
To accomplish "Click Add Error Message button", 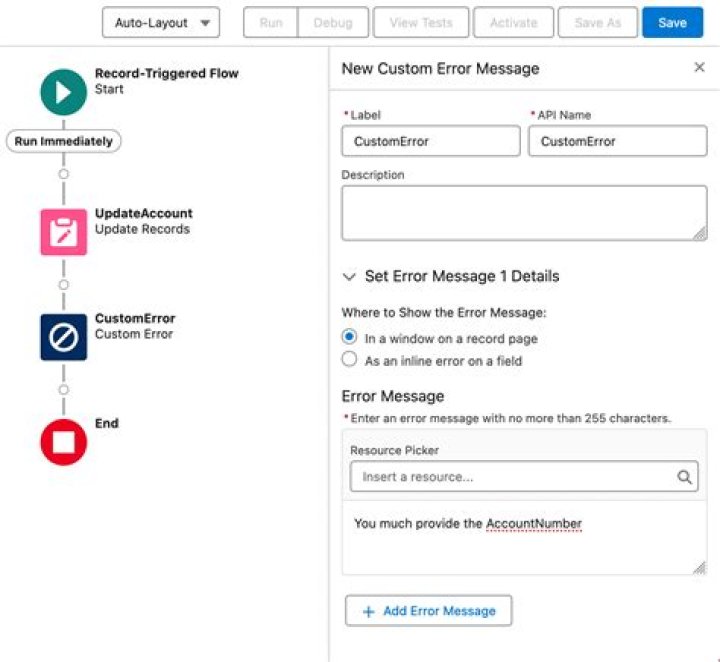I will (428, 611).
